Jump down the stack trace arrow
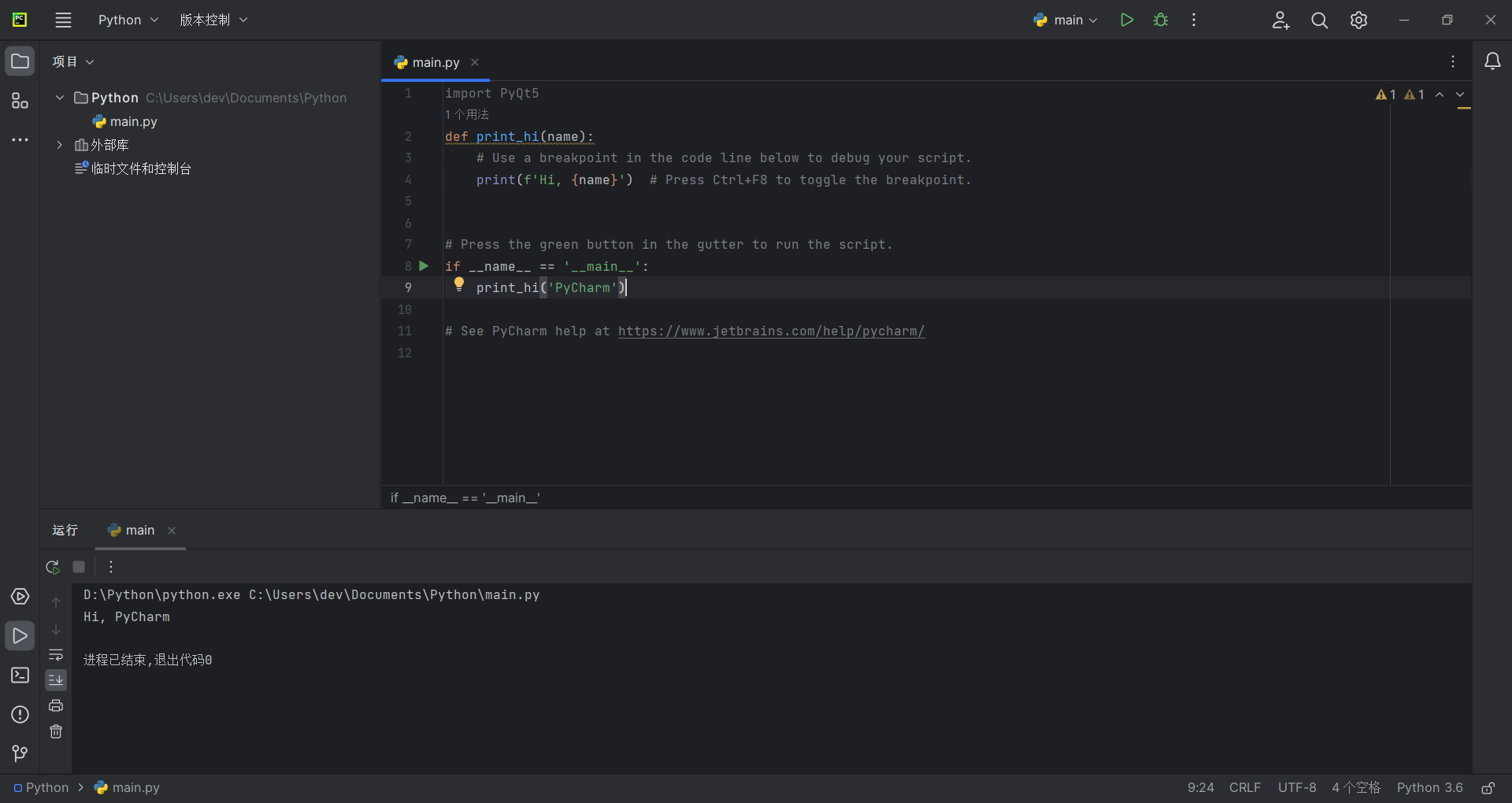 pyautogui.click(x=56, y=629)
